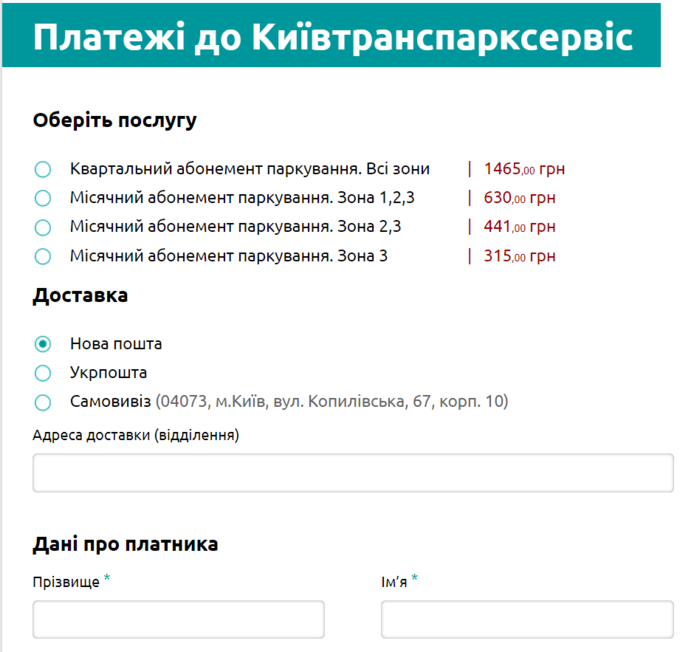Image resolution: width=680 pixels, height=652 pixels.
Task: Select monthly pass Зона 3 radio
Action: click(42, 256)
